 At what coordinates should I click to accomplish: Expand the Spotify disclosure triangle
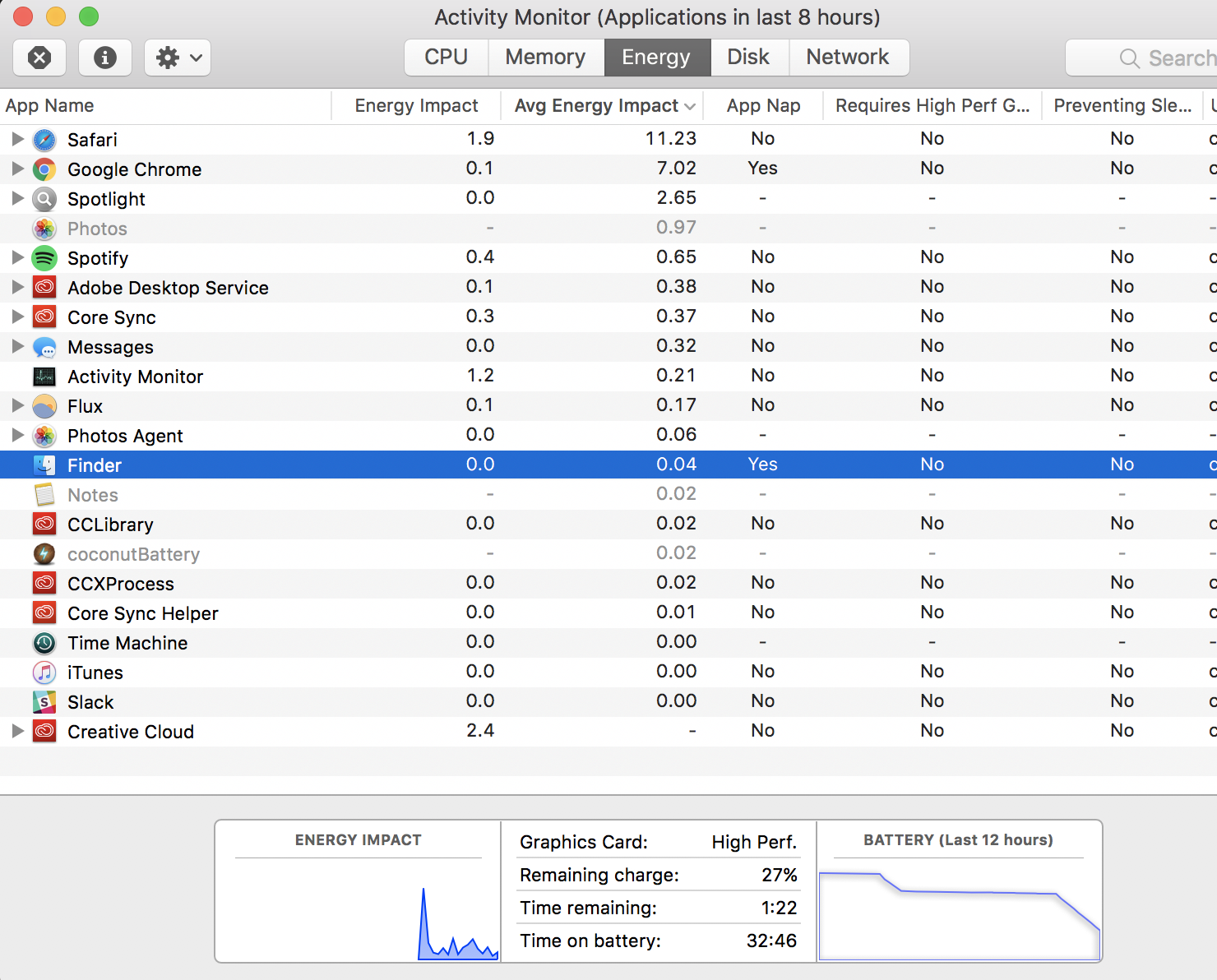17,257
